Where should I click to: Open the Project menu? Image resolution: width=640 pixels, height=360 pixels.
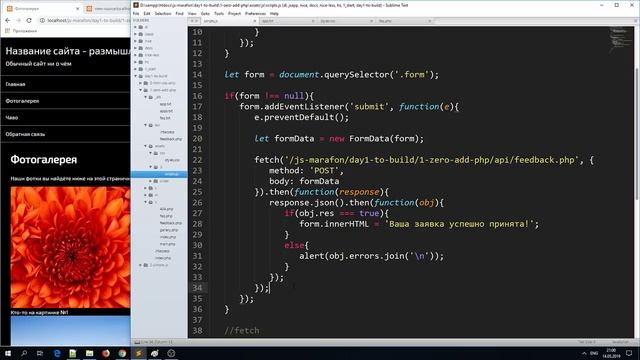234,13
